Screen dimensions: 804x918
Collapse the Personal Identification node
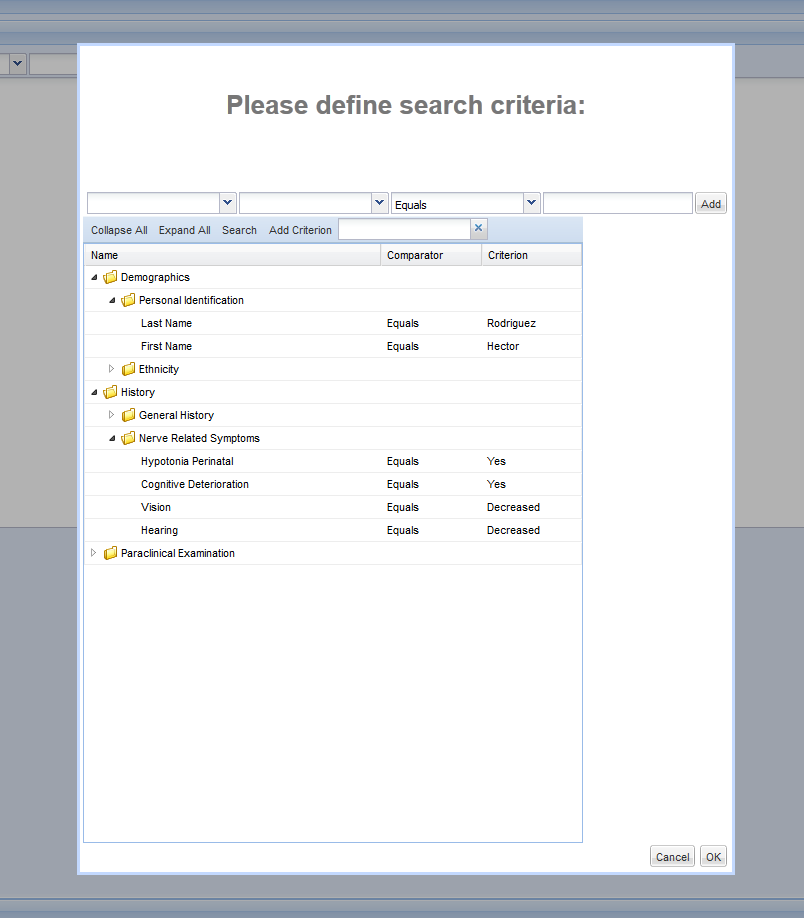[x=112, y=300]
